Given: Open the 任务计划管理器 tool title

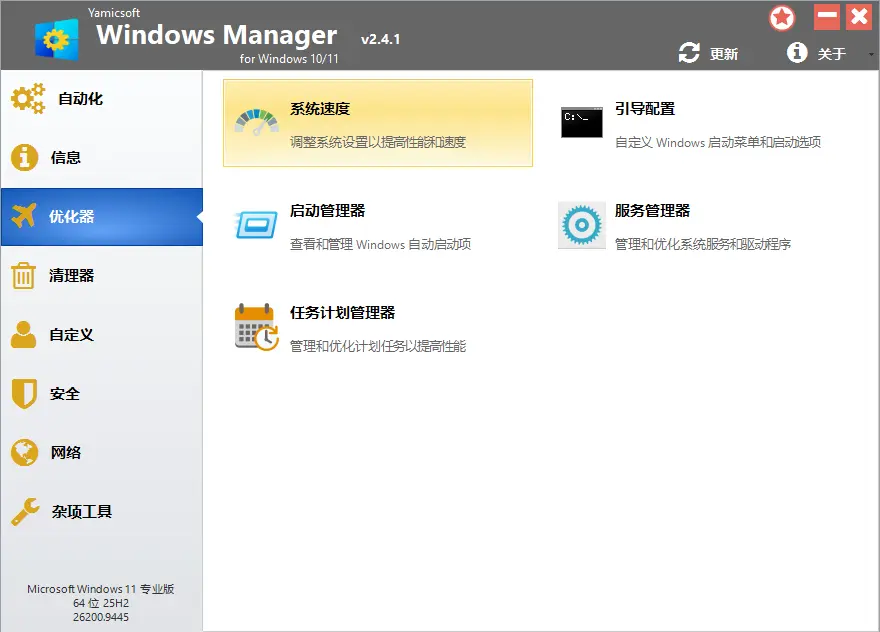Looking at the screenshot, I should [342, 313].
